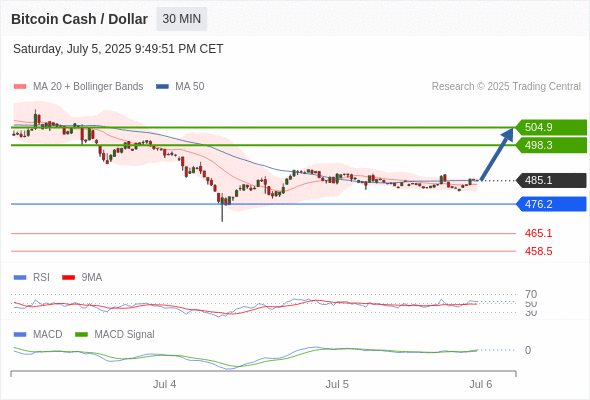Click the blue MA 50 legend swatch
This screenshot has width=590, height=400.
pyautogui.click(x=162, y=87)
